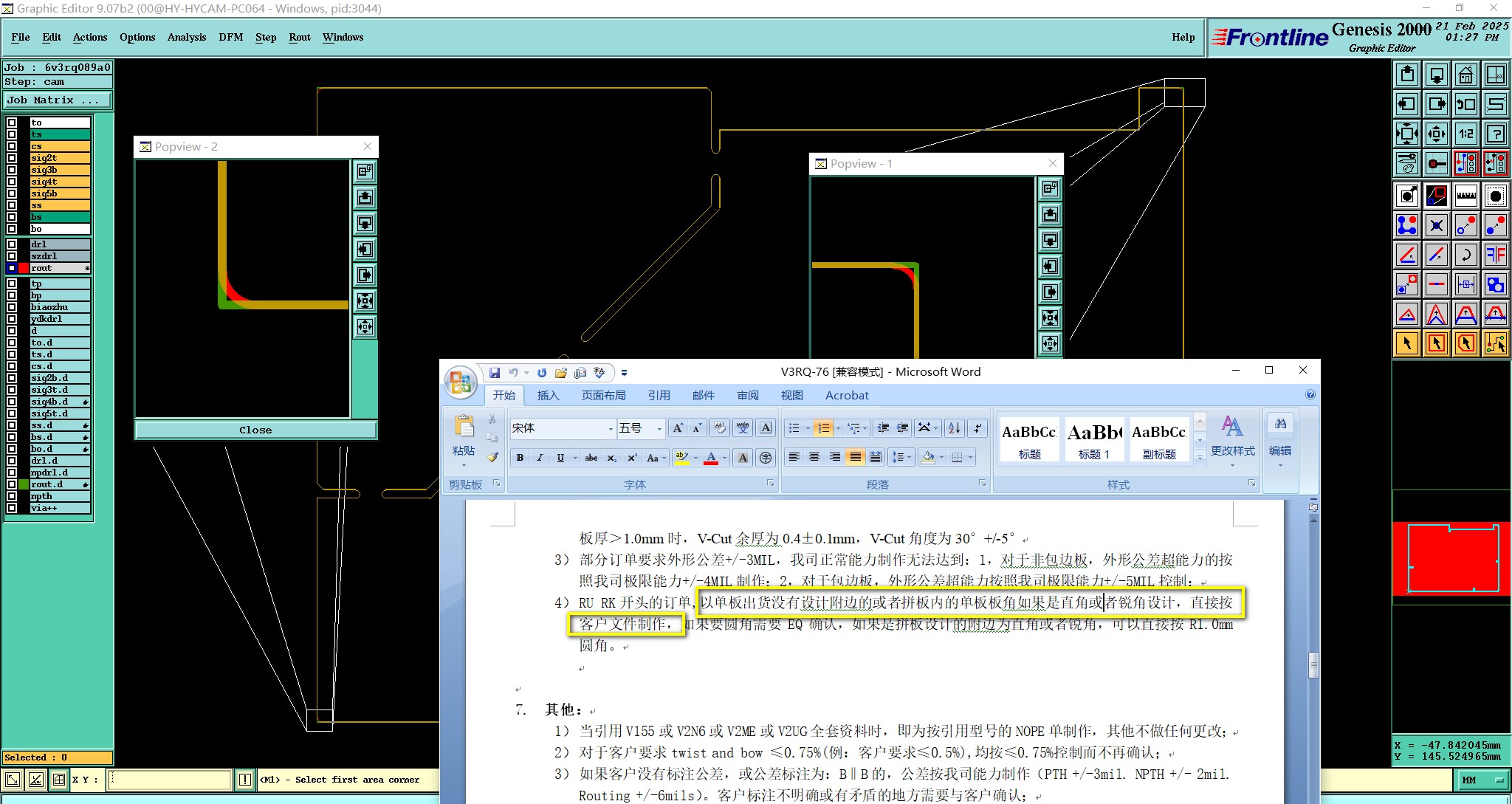This screenshot has width=1512, height=804.
Task: Click the 1:2 zoom ratio icon
Action: (1466, 134)
